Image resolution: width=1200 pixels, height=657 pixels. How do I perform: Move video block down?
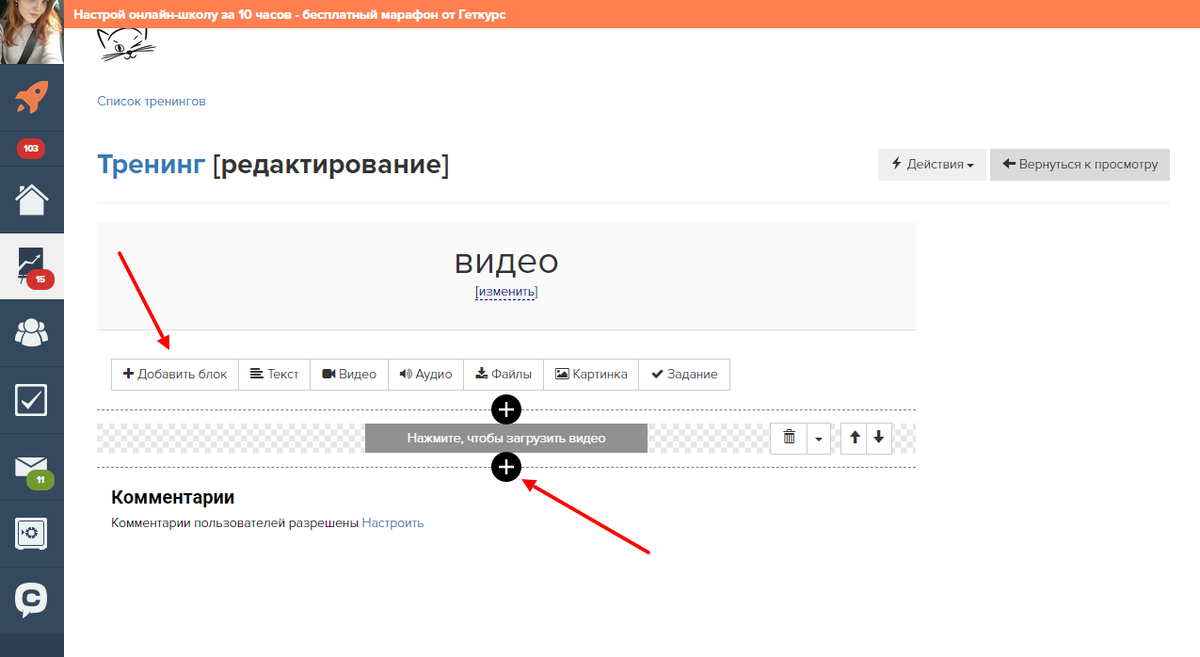click(878, 438)
